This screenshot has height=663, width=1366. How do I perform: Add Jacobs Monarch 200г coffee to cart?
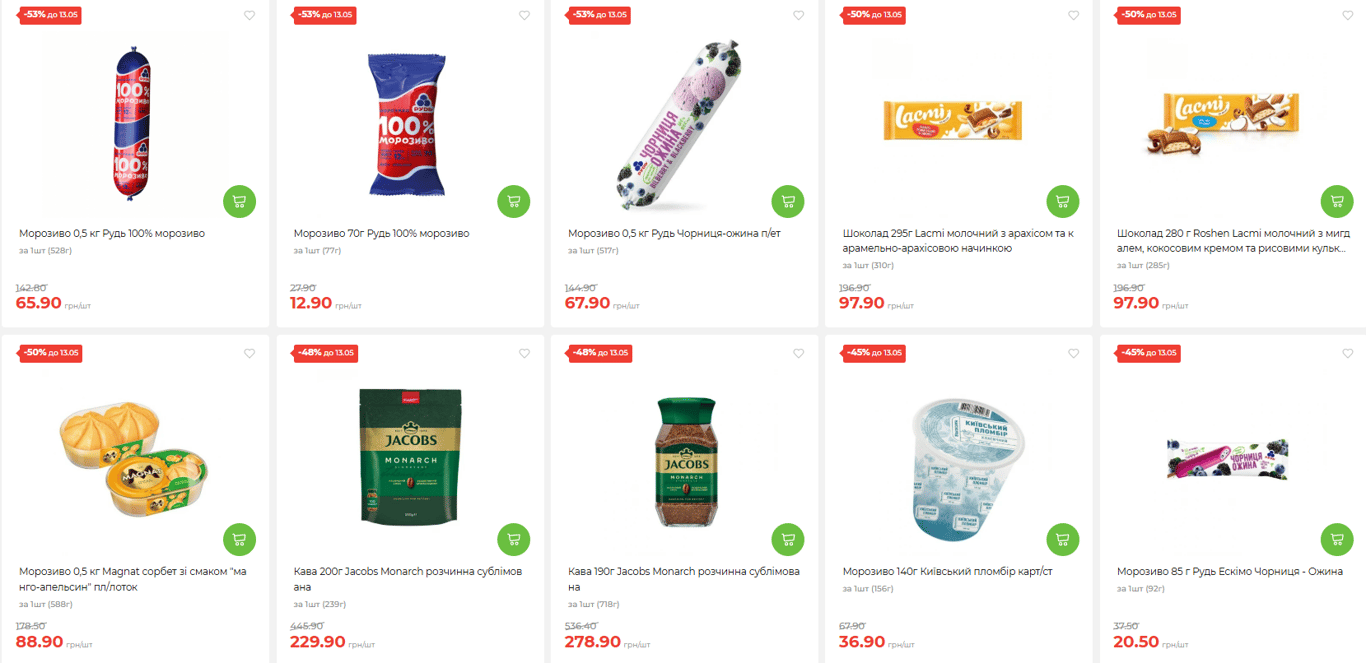514,539
